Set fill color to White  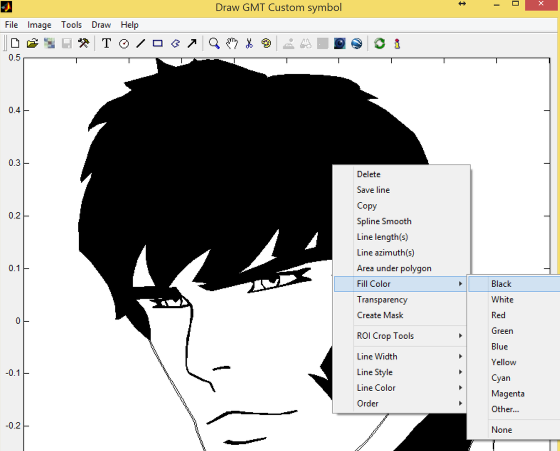coord(514,300)
